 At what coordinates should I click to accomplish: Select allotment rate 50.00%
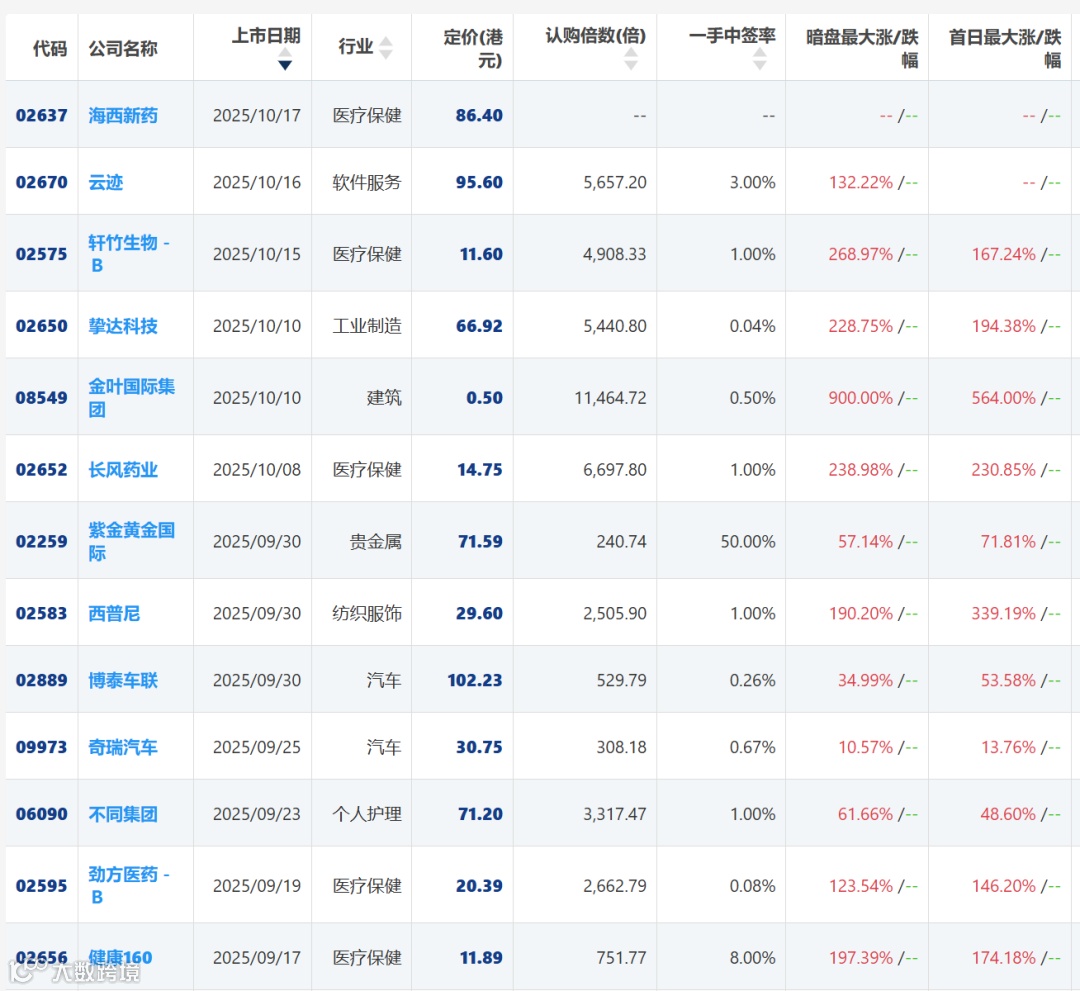coord(748,541)
